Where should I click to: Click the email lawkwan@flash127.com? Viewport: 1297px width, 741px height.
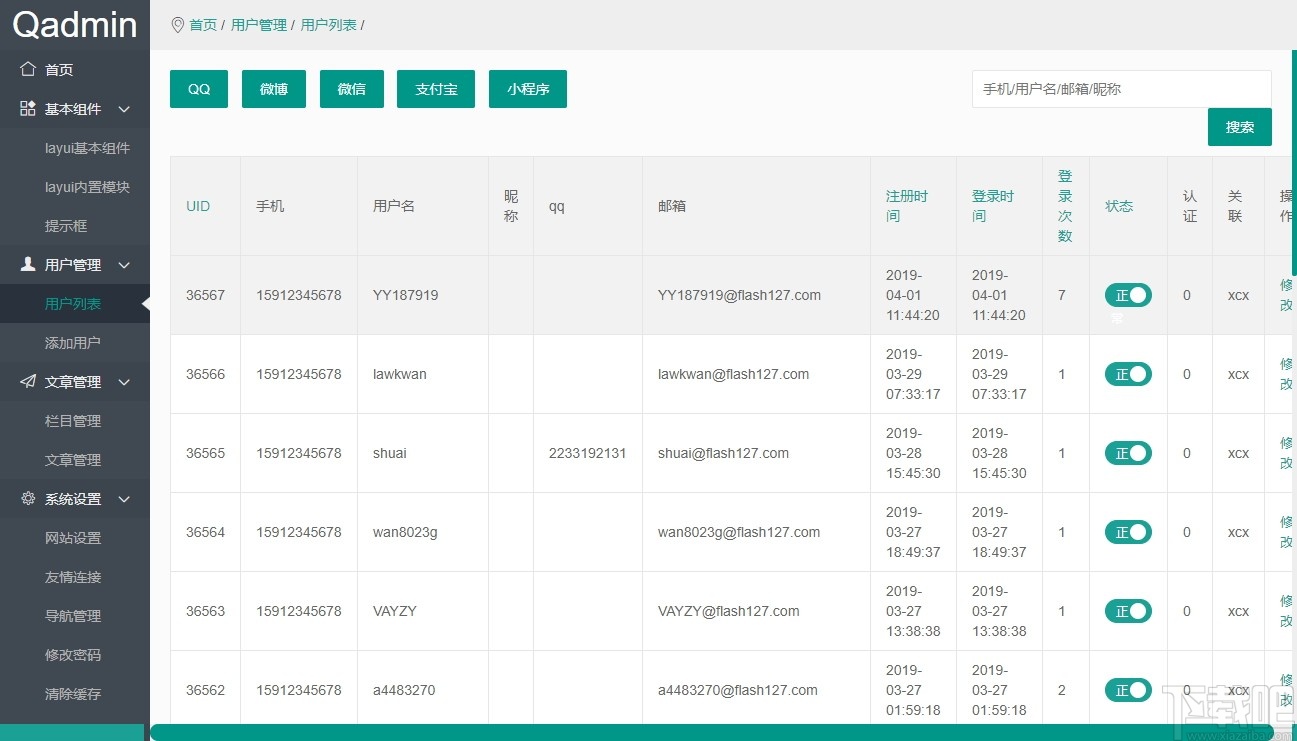tap(734, 374)
